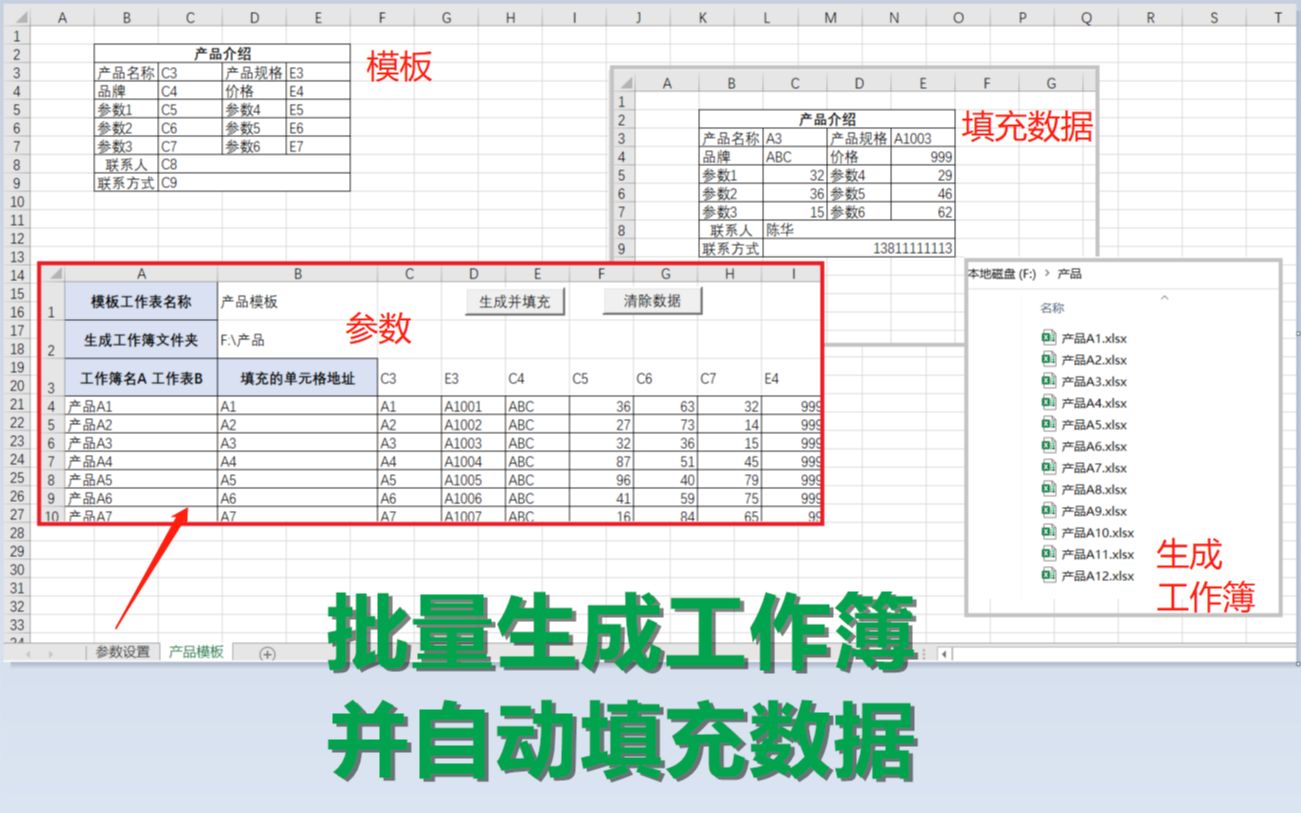Sort files by the 名称 column header
Viewport: 1301px width, 813px height.
[x=1052, y=308]
